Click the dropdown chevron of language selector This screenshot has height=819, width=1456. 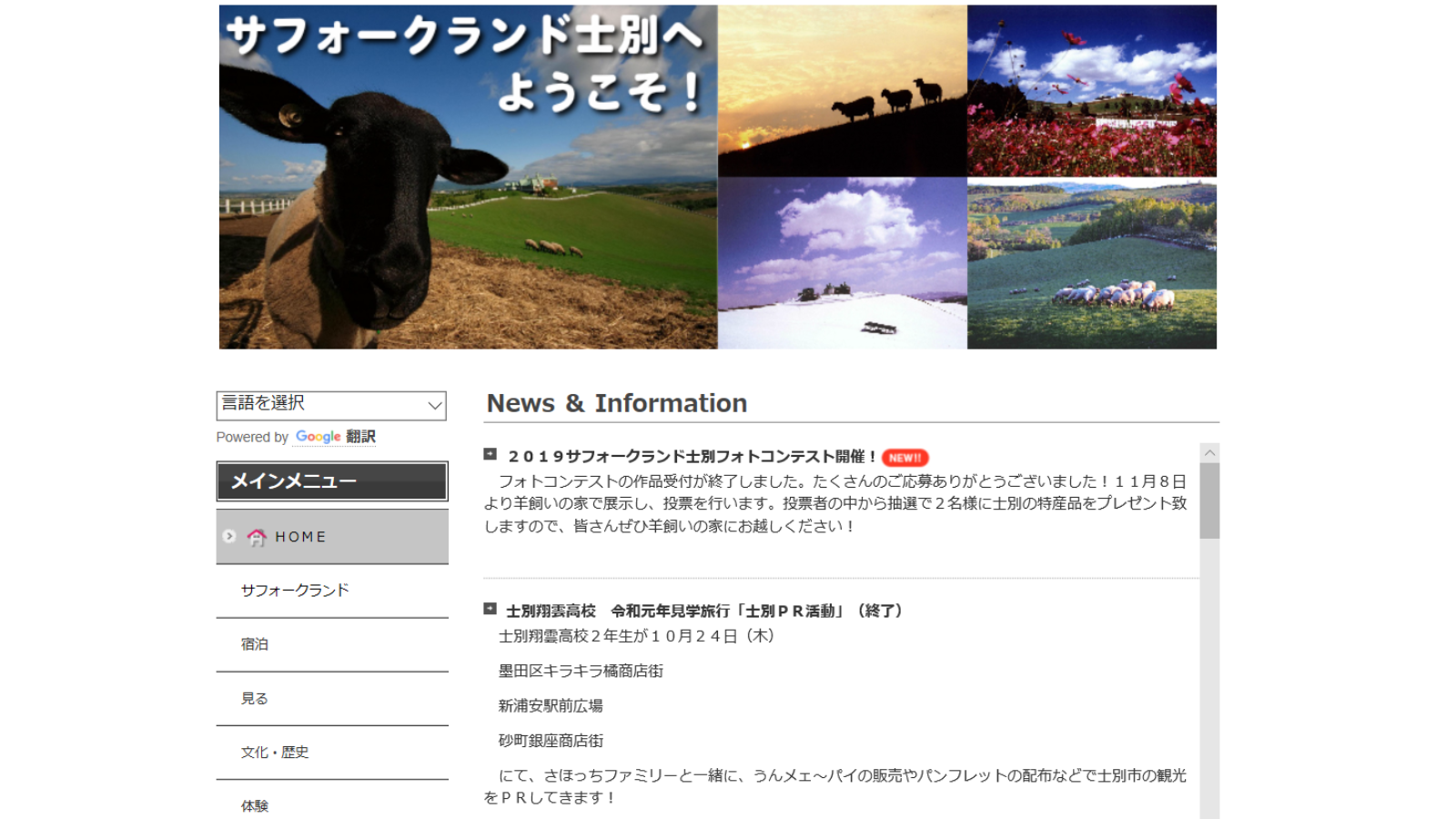click(x=434, y=406)
